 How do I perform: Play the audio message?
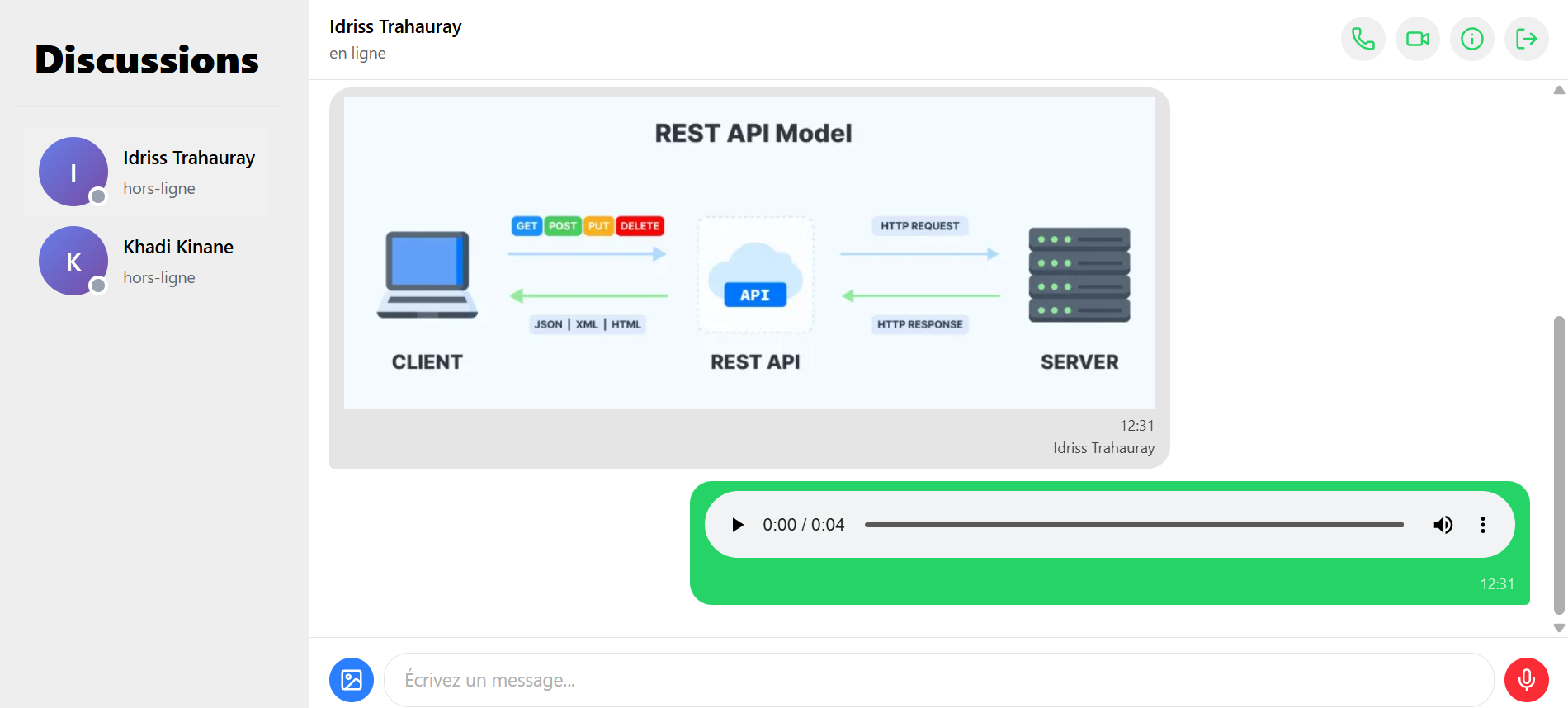[738, 525]
